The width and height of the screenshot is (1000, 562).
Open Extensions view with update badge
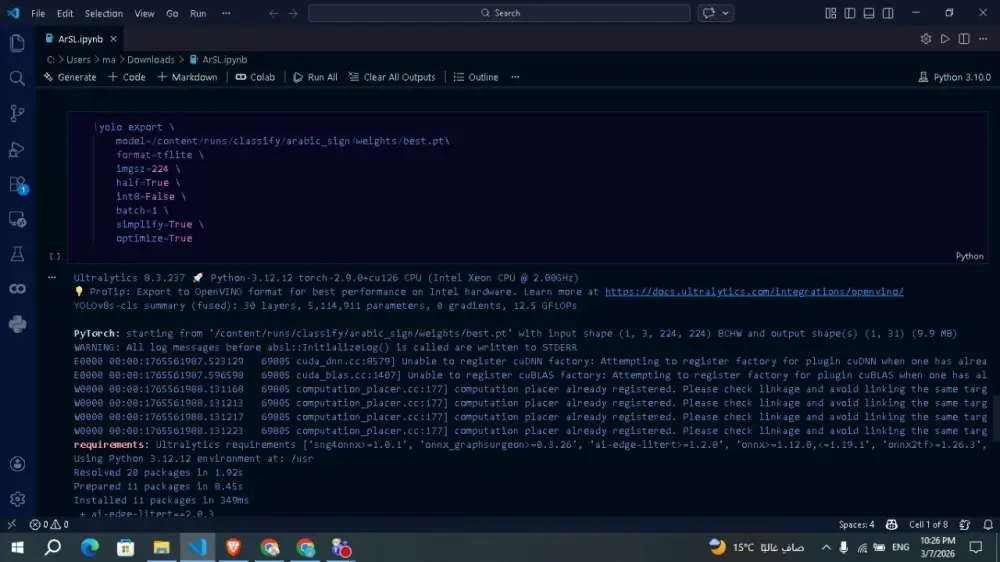pyautogui.click(x=17, y=185)
